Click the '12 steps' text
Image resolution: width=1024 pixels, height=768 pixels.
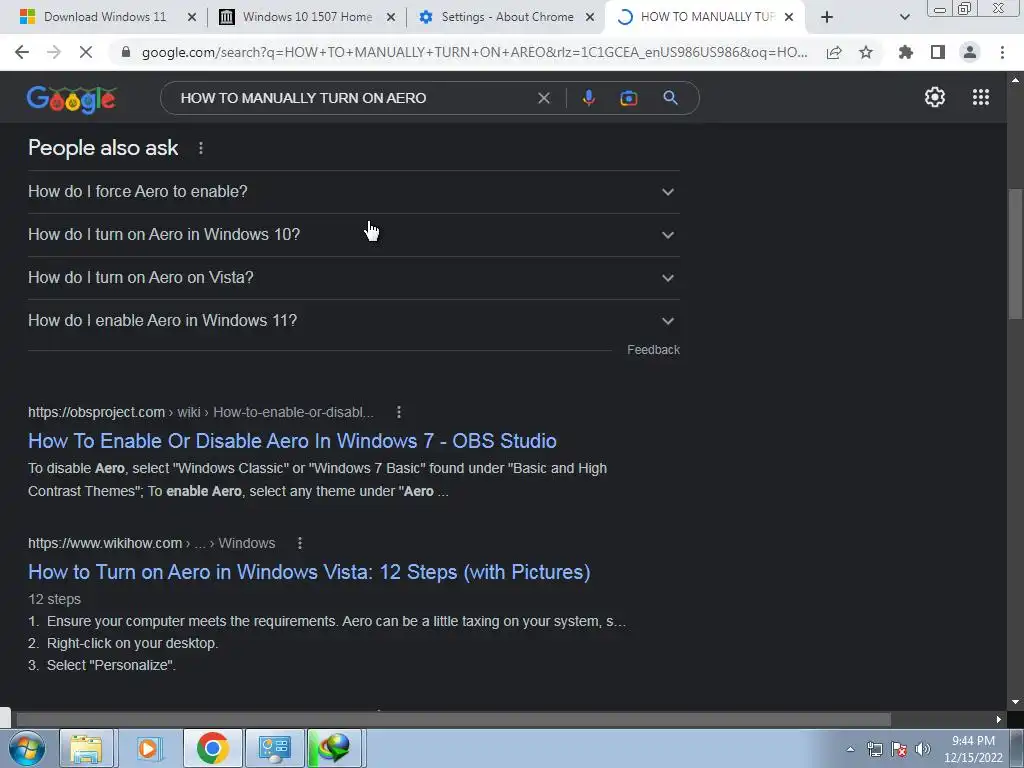pos(54,599)
